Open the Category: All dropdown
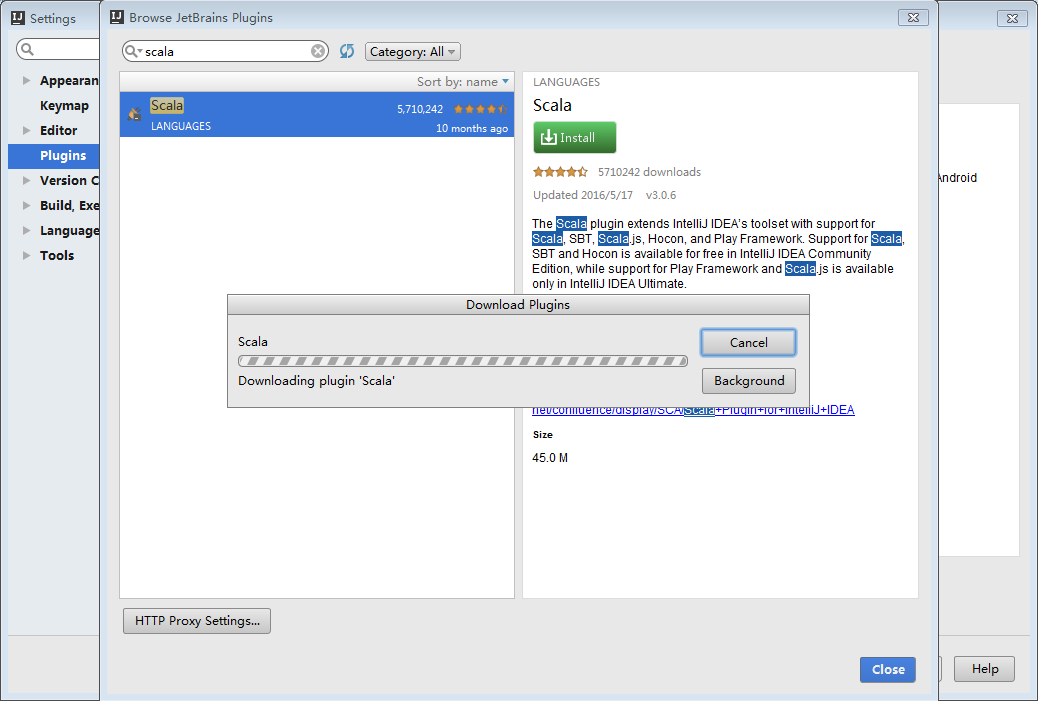The height and width of the screenshot is (701, 1038). tap(412, 52)
